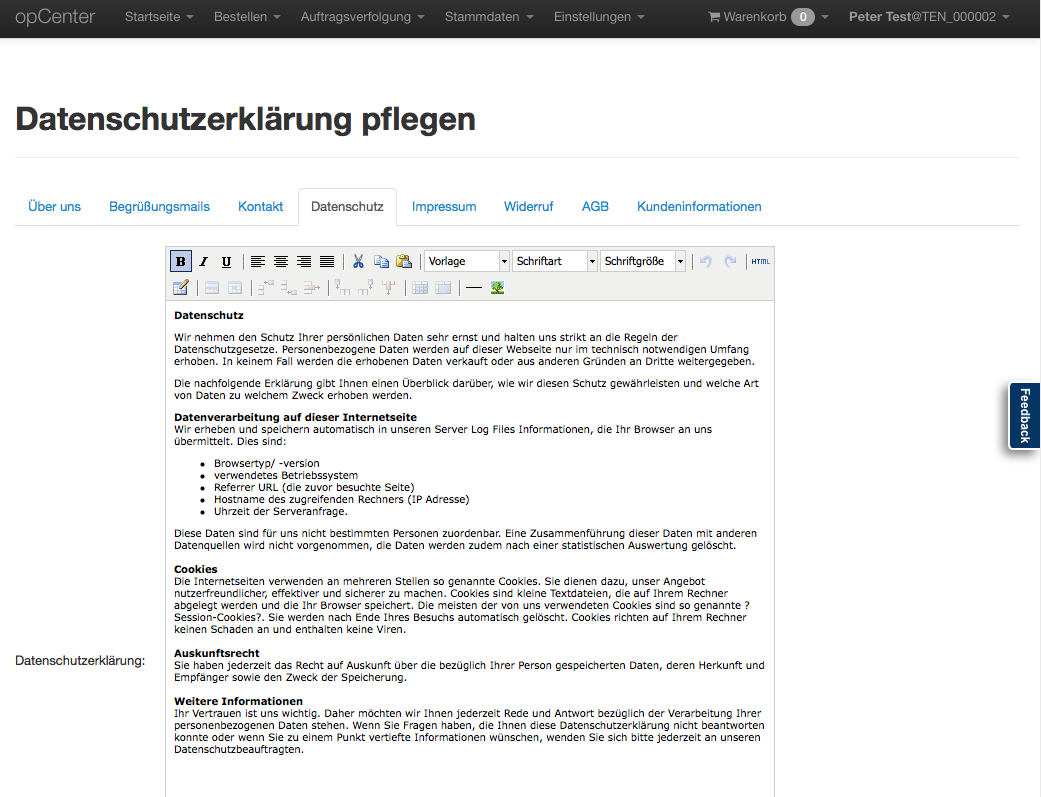Open the Warenkorb in the top bar

tap(745, 17)
